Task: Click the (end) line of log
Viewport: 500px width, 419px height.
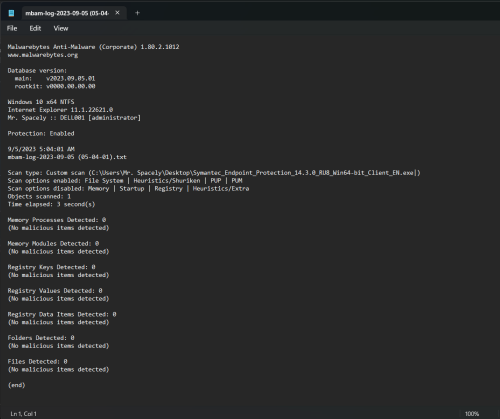Action: pyautogui.click(x=16, y=385)
